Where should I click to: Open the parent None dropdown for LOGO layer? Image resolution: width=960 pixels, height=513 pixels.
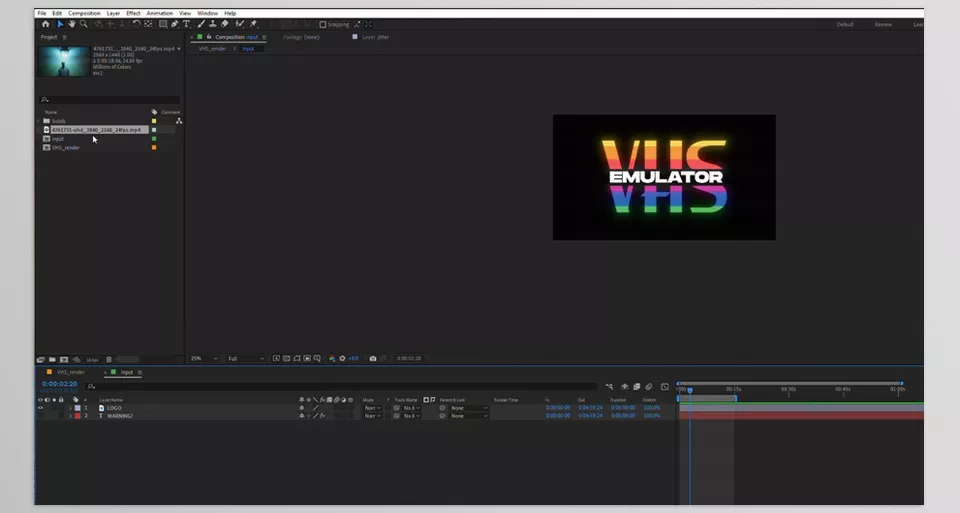coord(469,408)
